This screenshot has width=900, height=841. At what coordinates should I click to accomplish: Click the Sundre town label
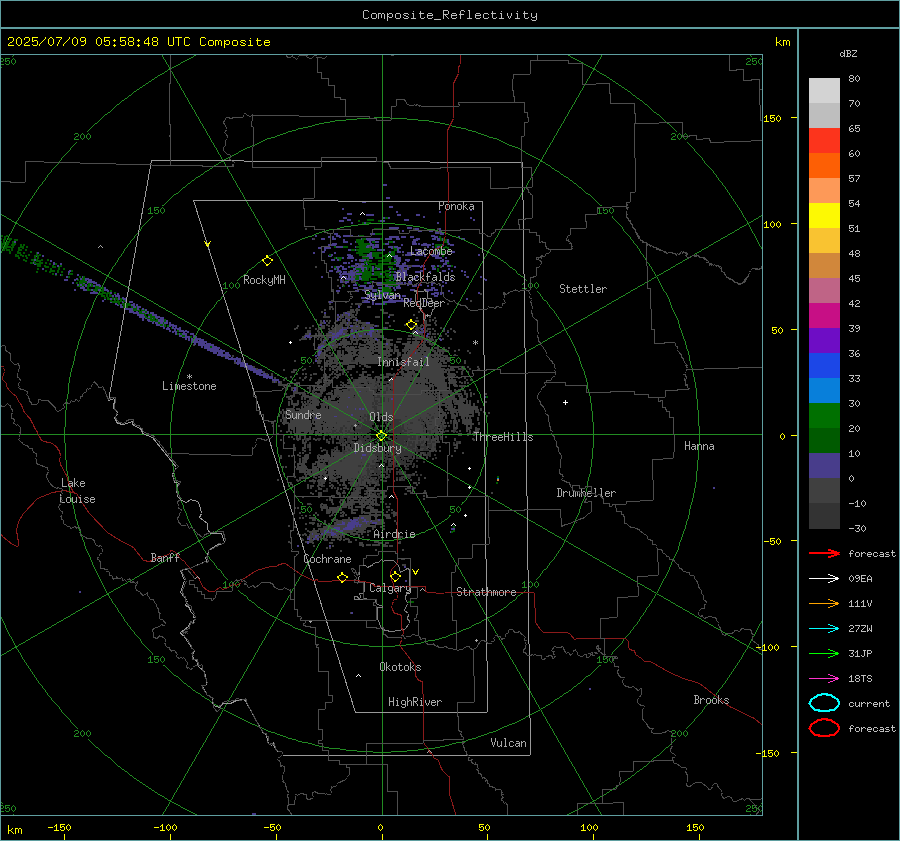(x=303, y=415)
